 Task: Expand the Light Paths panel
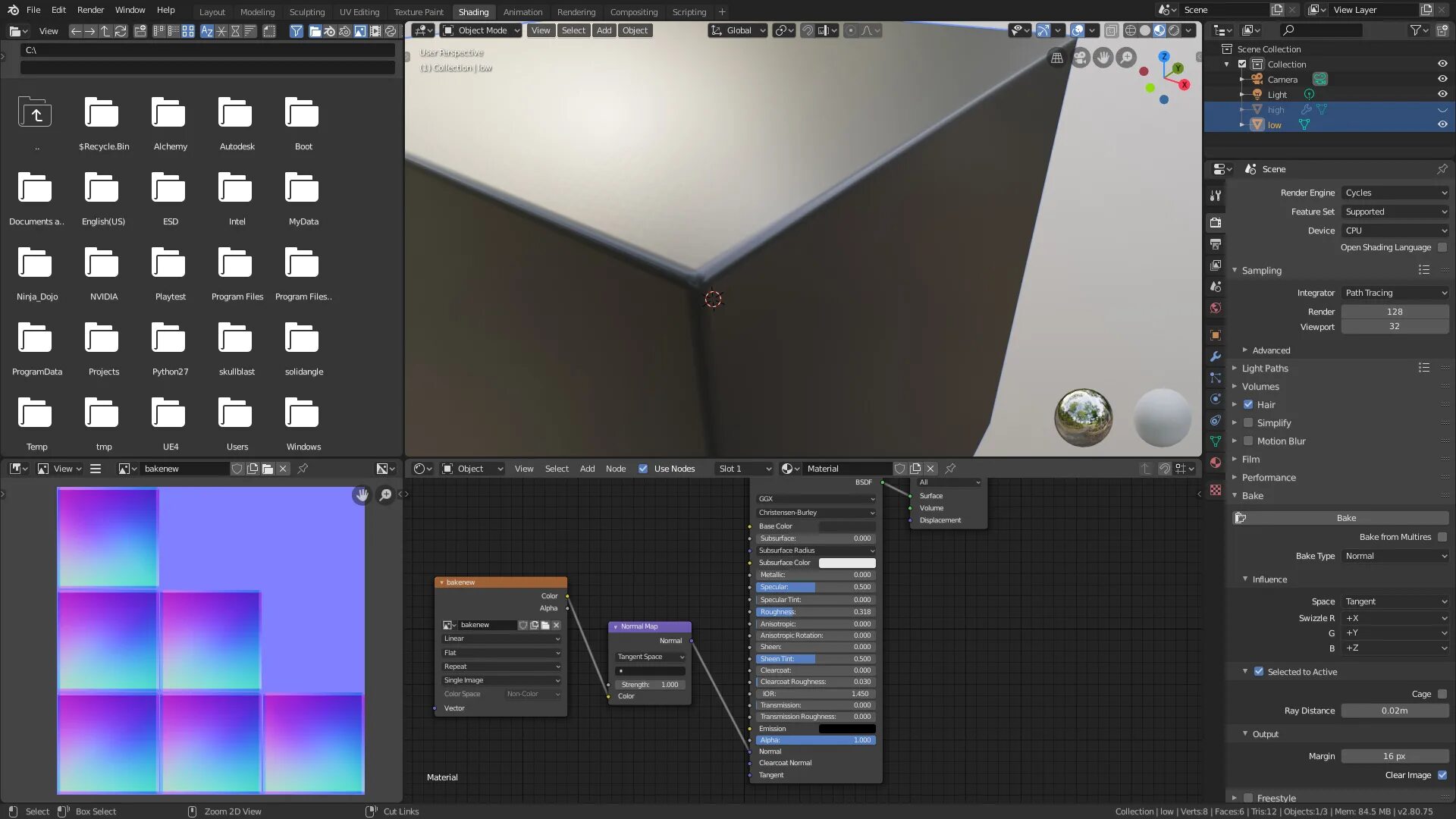click(1265, 369)
